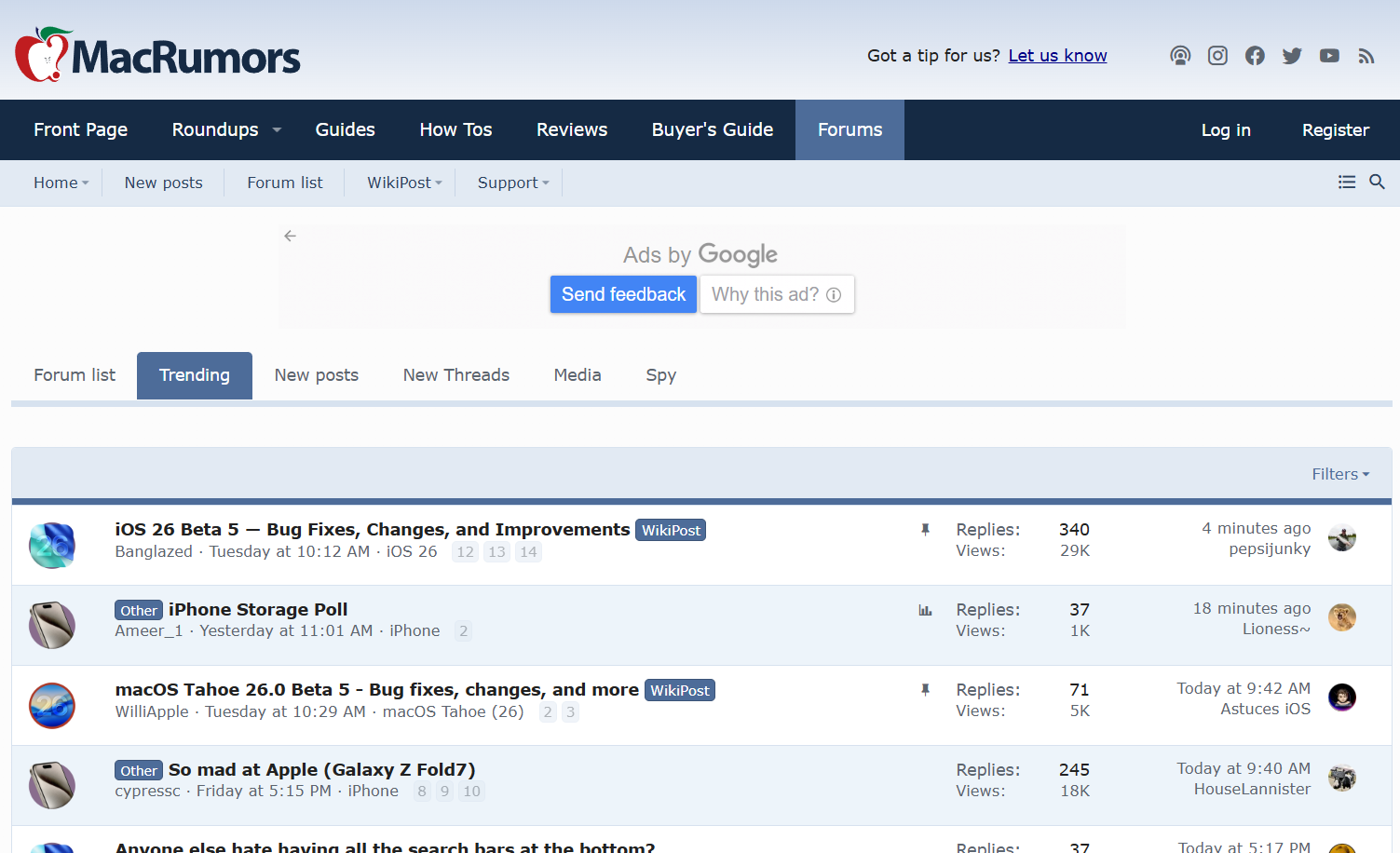Go to page 2 of iPhone Storage Poll thread
The image size is (1400, 853).
(463, 631)
